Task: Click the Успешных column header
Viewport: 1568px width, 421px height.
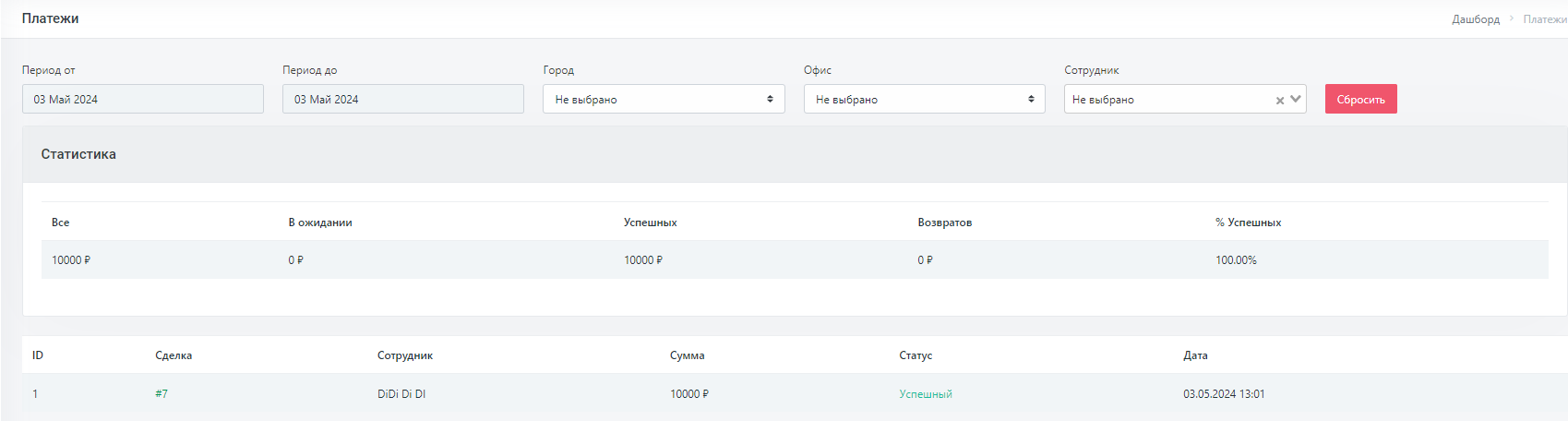Action: pos(651,223)
